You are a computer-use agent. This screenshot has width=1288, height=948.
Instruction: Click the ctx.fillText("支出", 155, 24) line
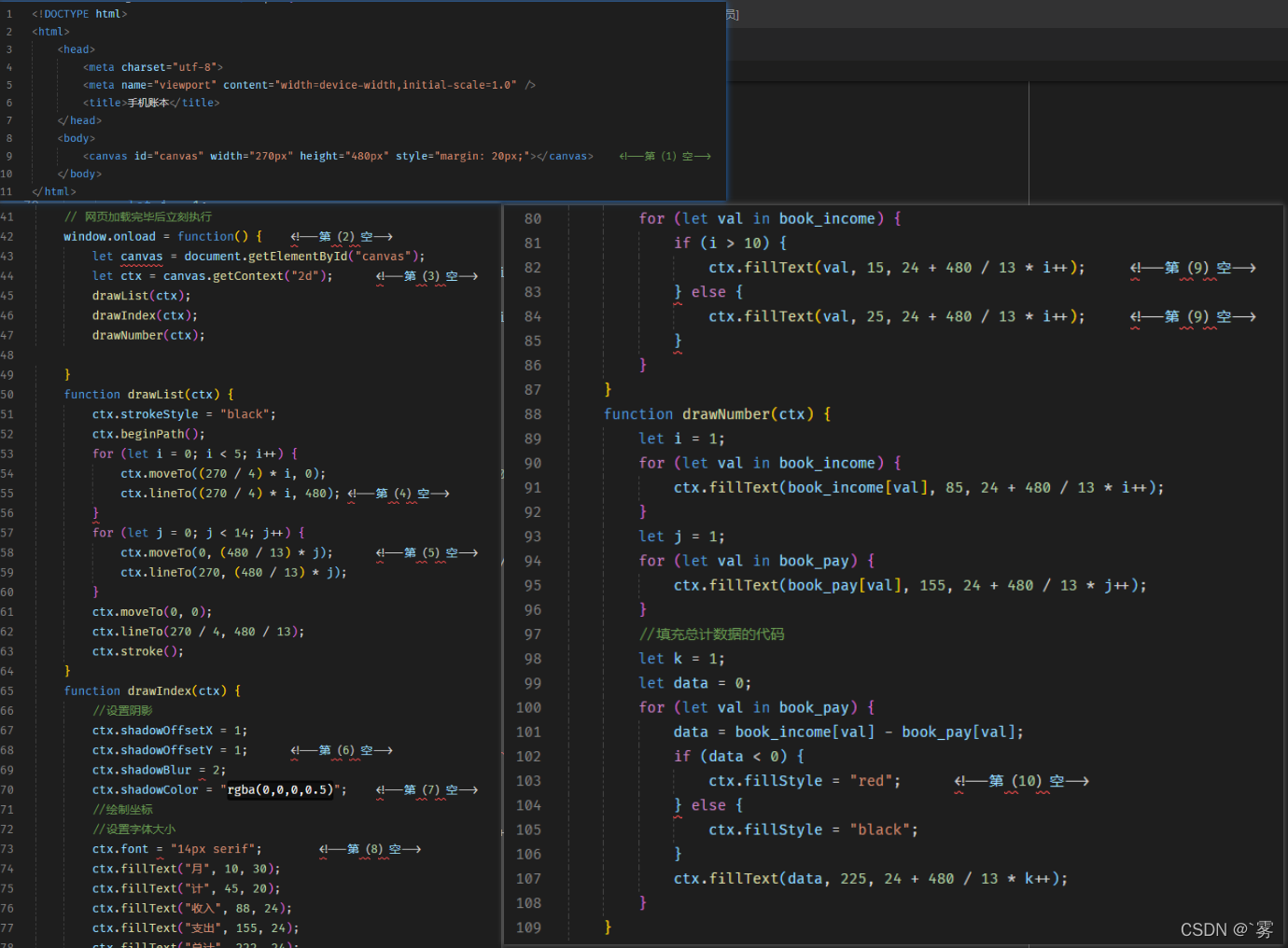pyautogui.click(x=196, y=927)
